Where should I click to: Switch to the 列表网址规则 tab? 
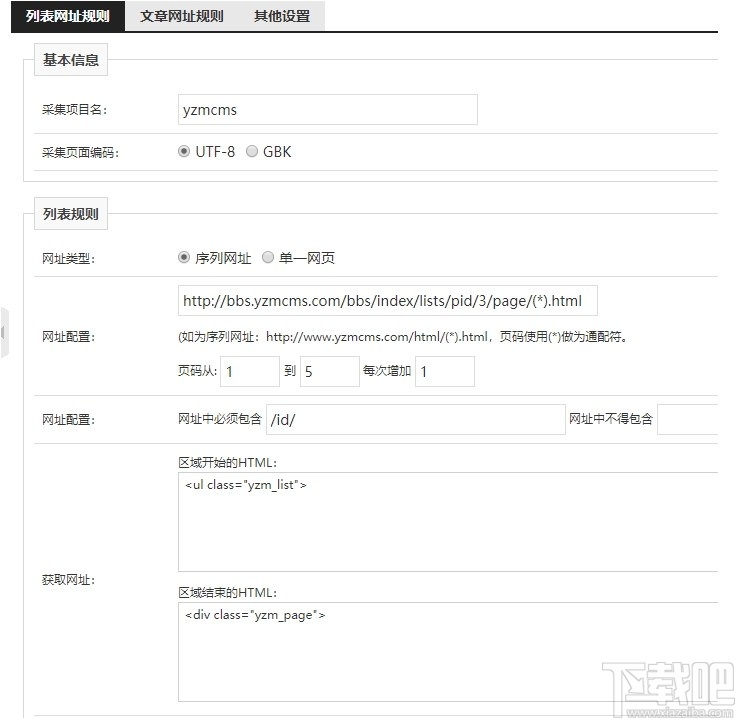68,16
